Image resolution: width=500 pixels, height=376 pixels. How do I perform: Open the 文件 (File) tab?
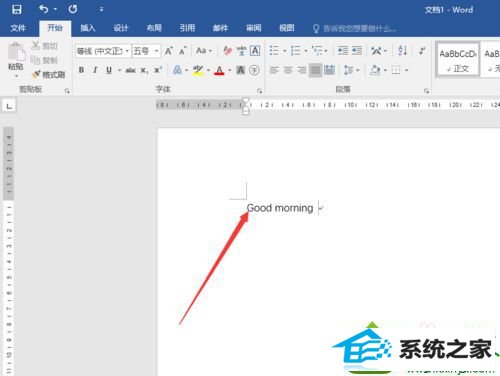18,28
